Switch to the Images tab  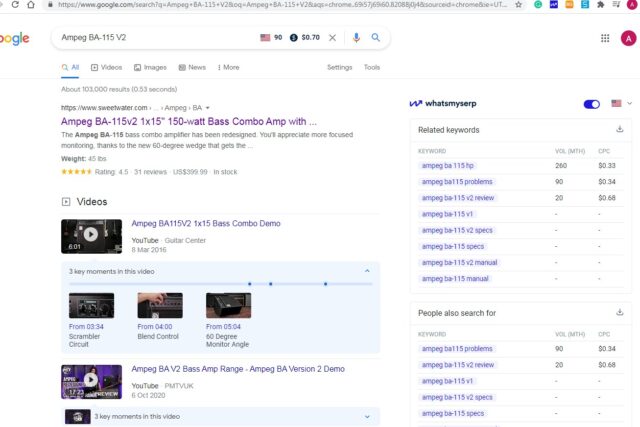point(150,67)
